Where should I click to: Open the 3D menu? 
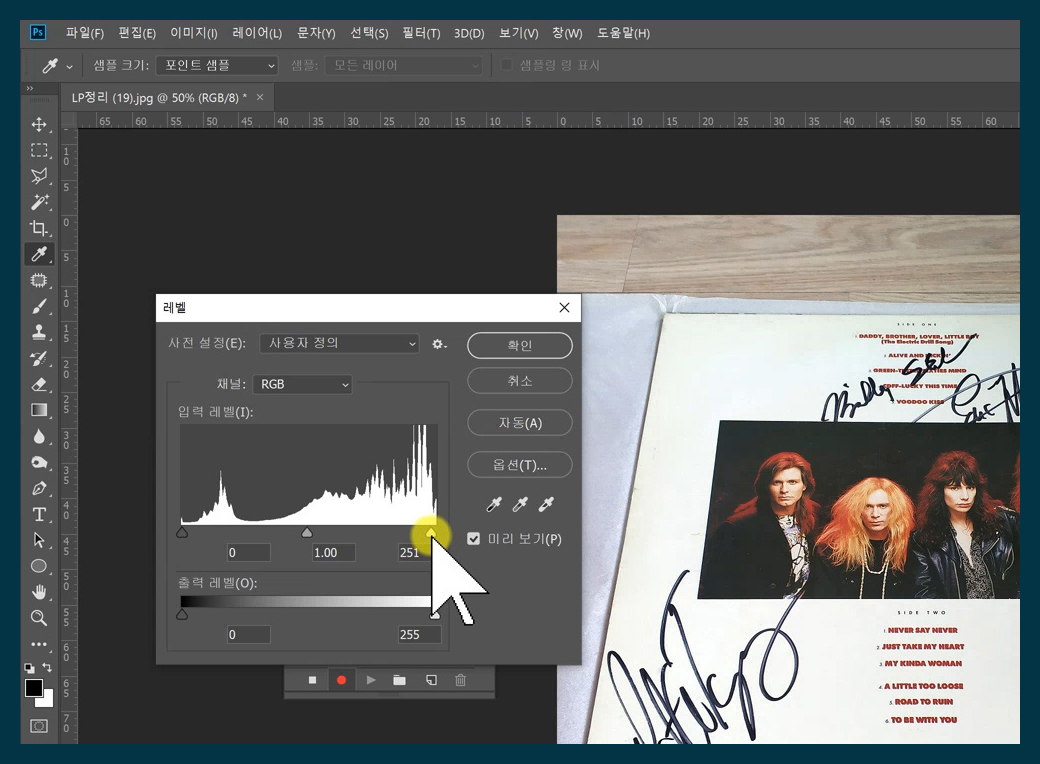tap(469, 32)
